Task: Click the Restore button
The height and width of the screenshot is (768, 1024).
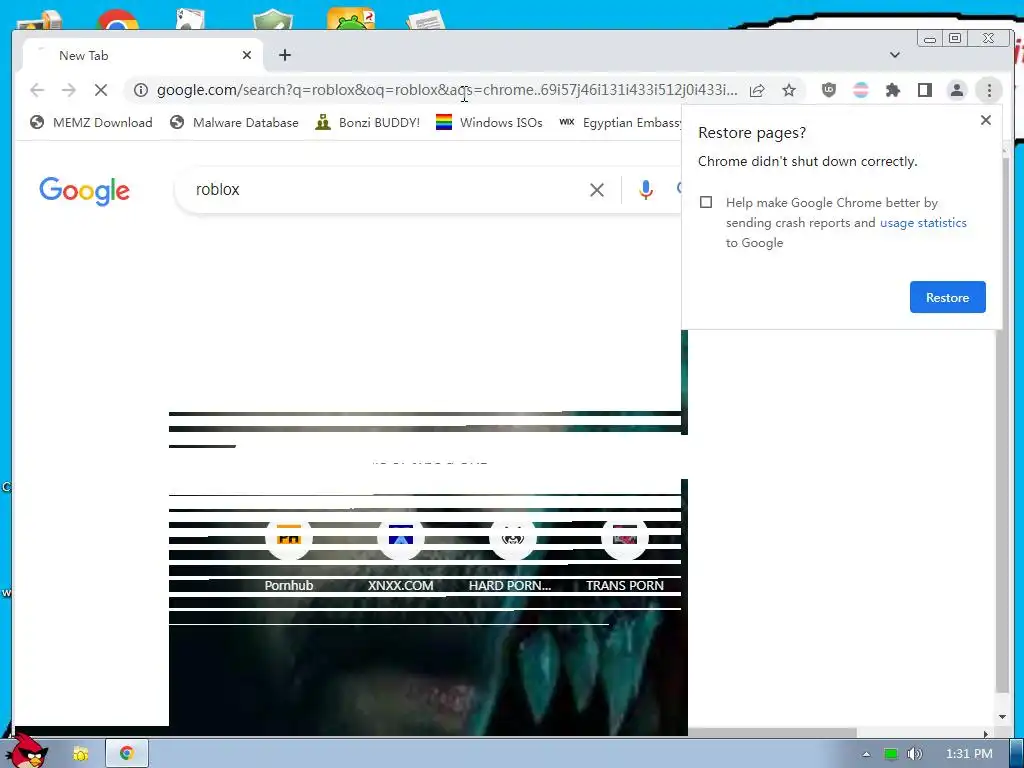Action: point(948,297)
